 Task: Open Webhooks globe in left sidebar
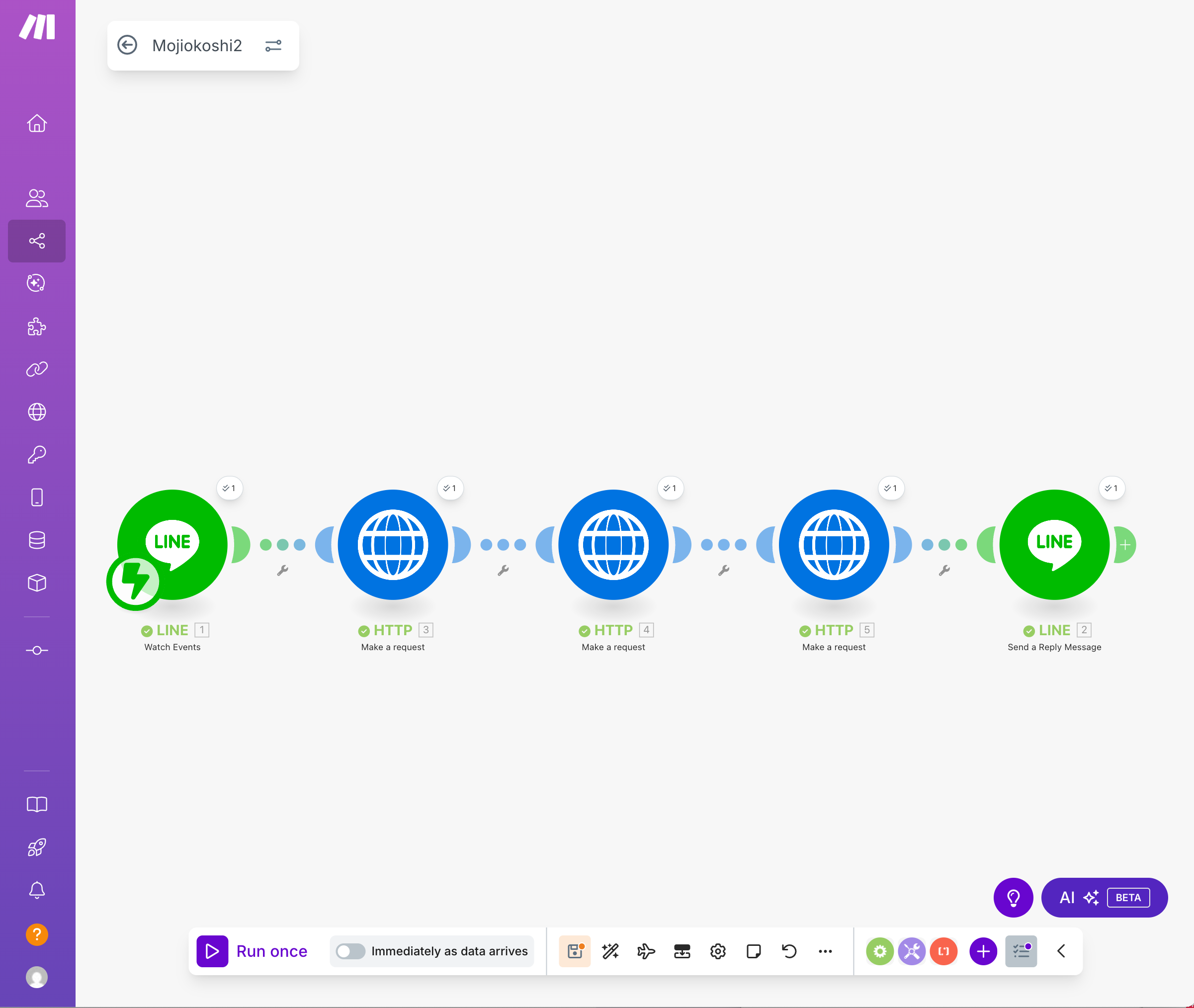click(37, 412)
